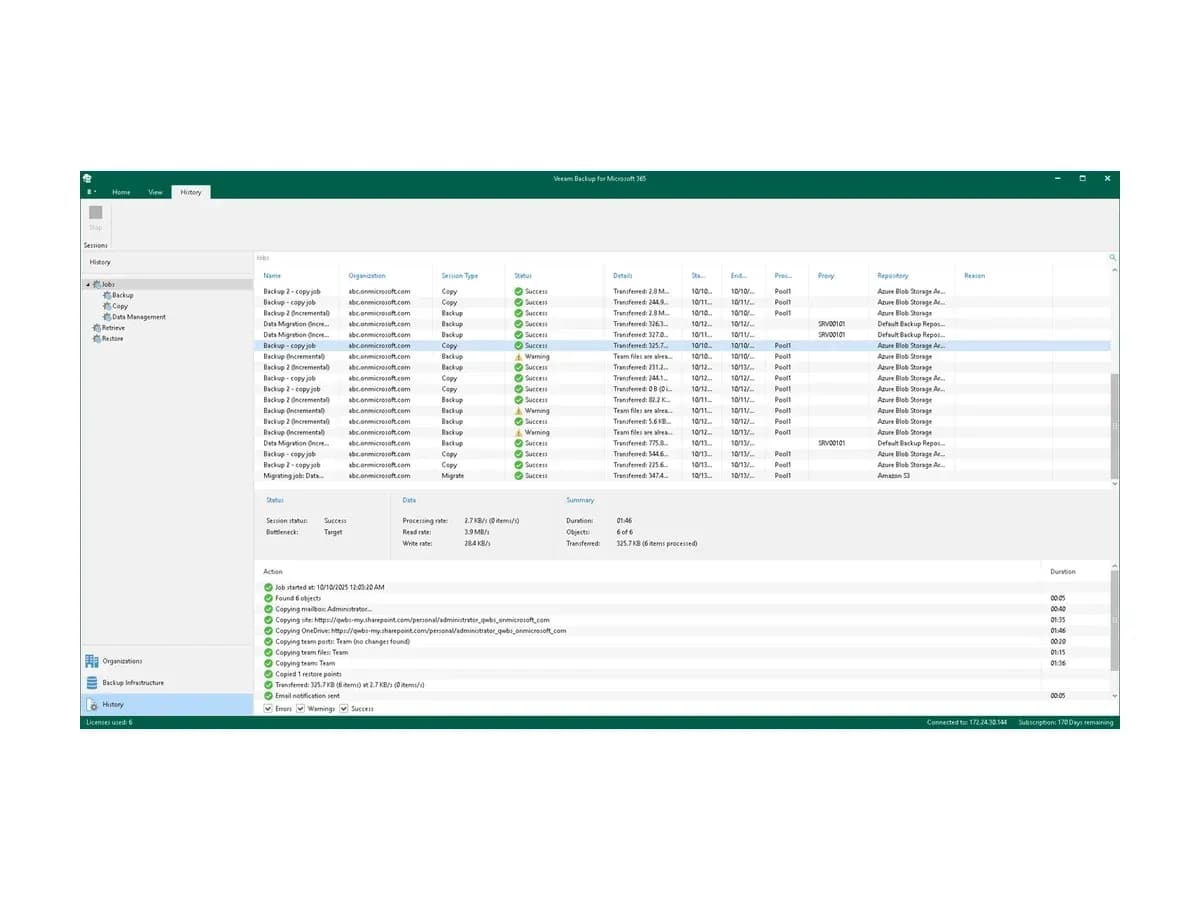Toggle the Warnings filter checkbox
Image resolution: width=1200 pixels, height=900 pixels.
click(301, 709)
